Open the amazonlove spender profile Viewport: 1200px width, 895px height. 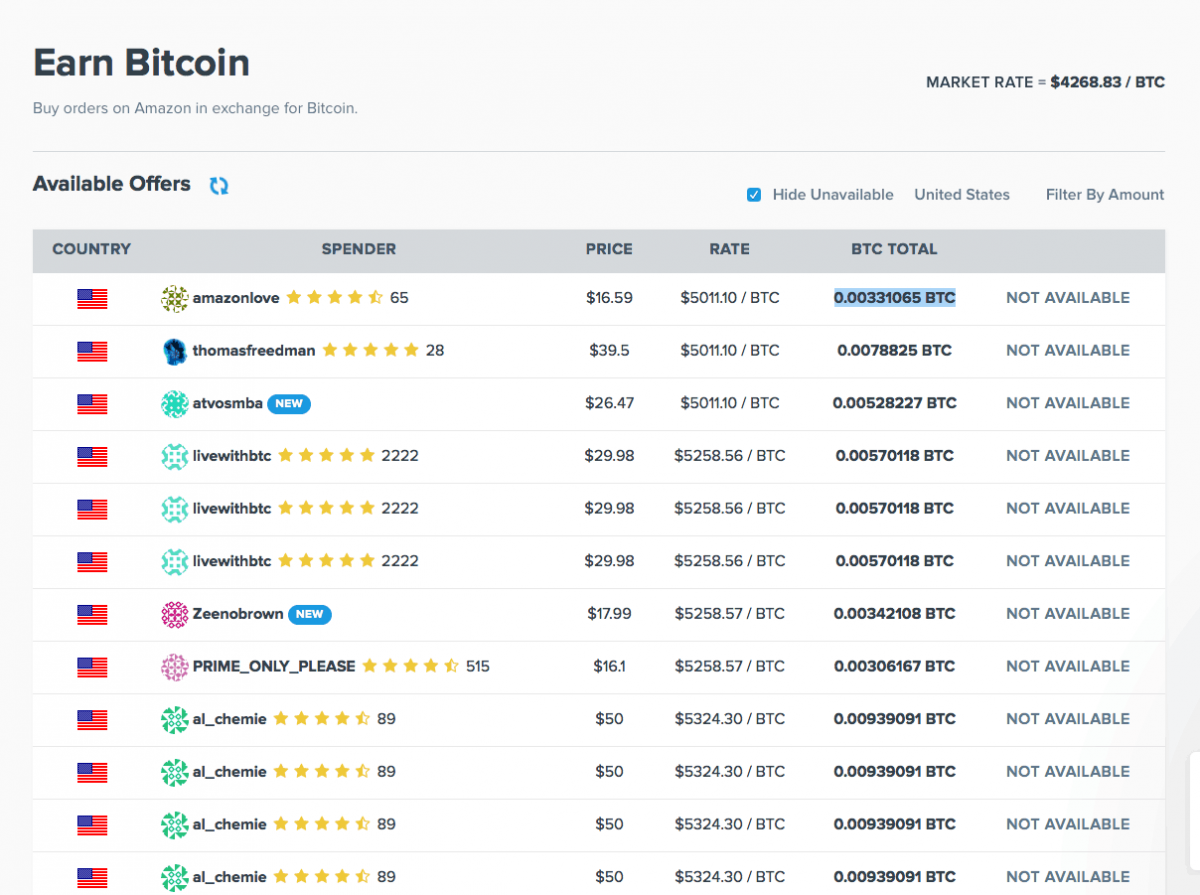tap(236, 298)
